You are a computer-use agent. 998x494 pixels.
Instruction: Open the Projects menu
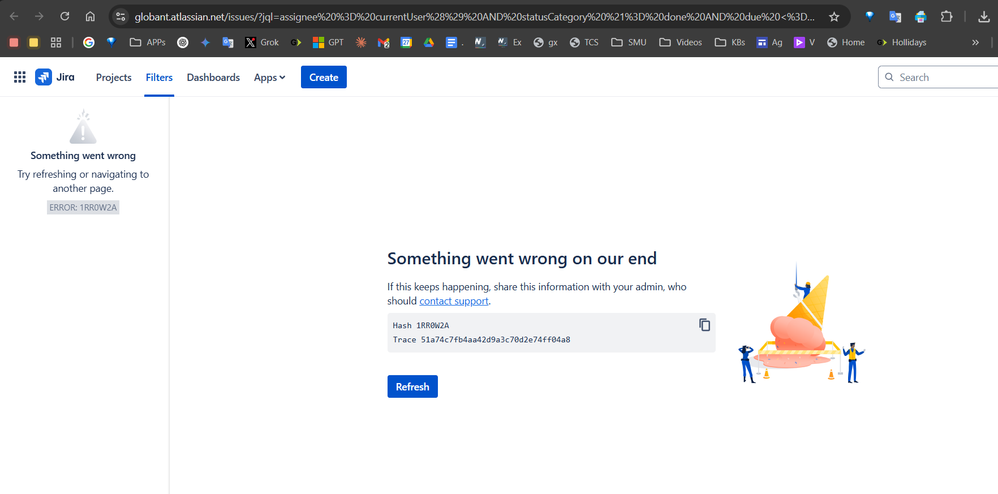pyautogui.click(x=113, y=77)
